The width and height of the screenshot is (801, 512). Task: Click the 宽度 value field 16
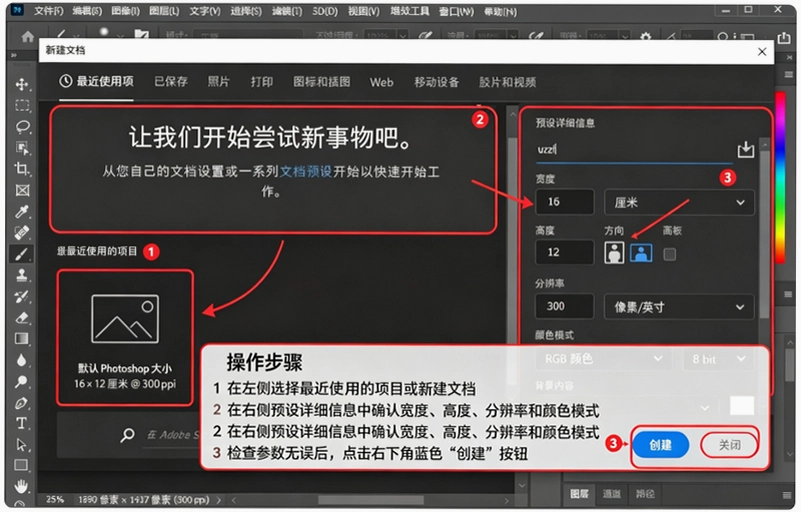(564, 202)
